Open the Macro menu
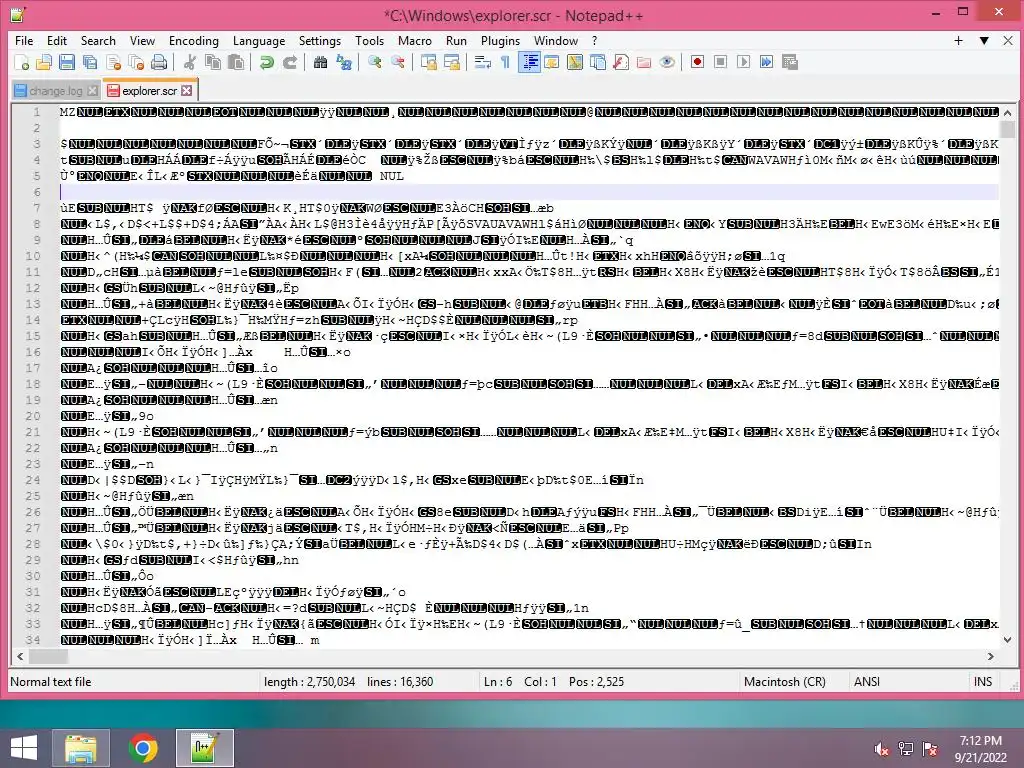Screen dimensions: 1024x768 coord(415,40)
